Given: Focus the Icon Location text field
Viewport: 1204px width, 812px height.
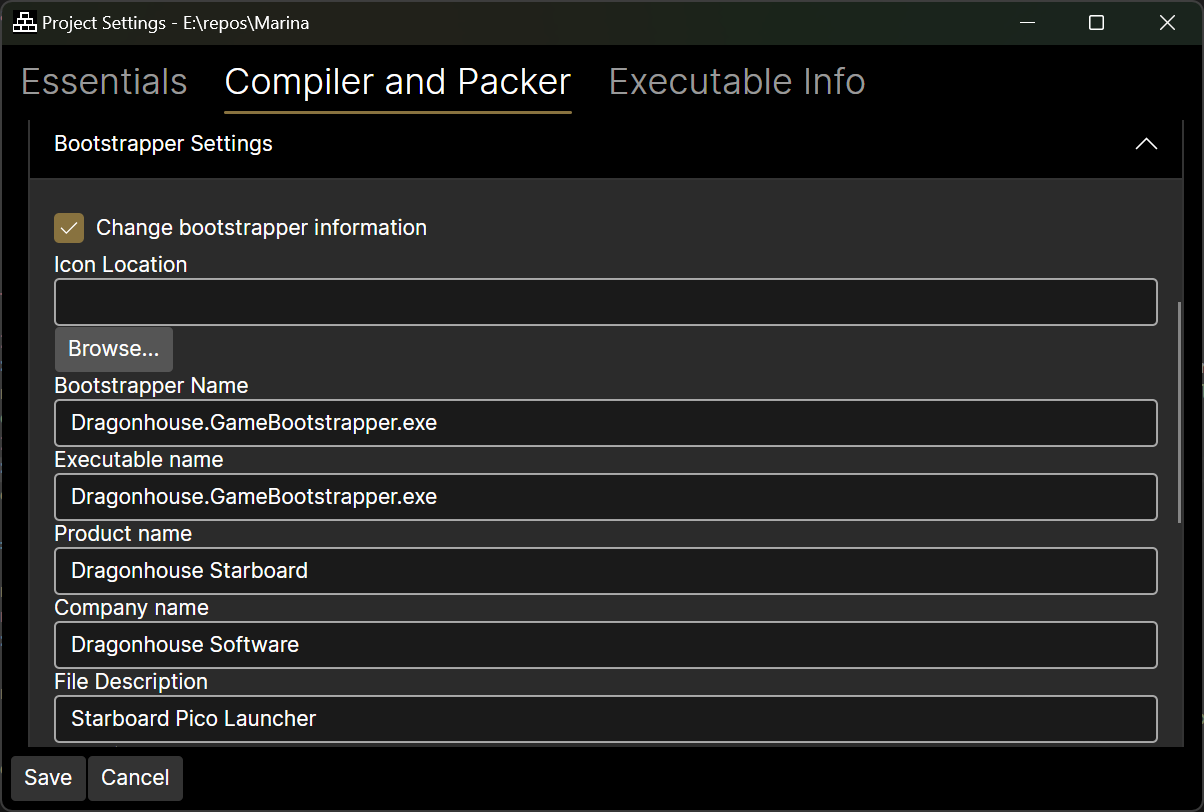Looking at the screenshot, I should [x=605, y=302].
